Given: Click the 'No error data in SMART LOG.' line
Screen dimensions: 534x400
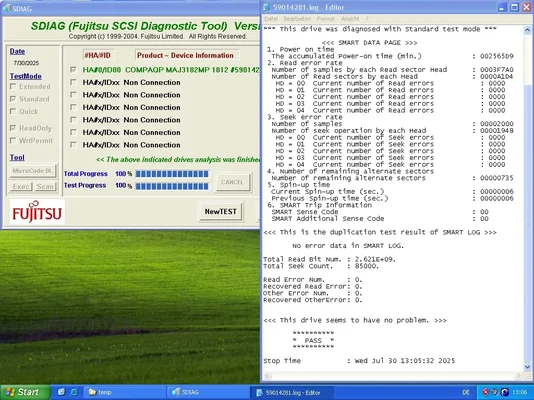Looking at the screenshot, I should (x=348, y=246).
